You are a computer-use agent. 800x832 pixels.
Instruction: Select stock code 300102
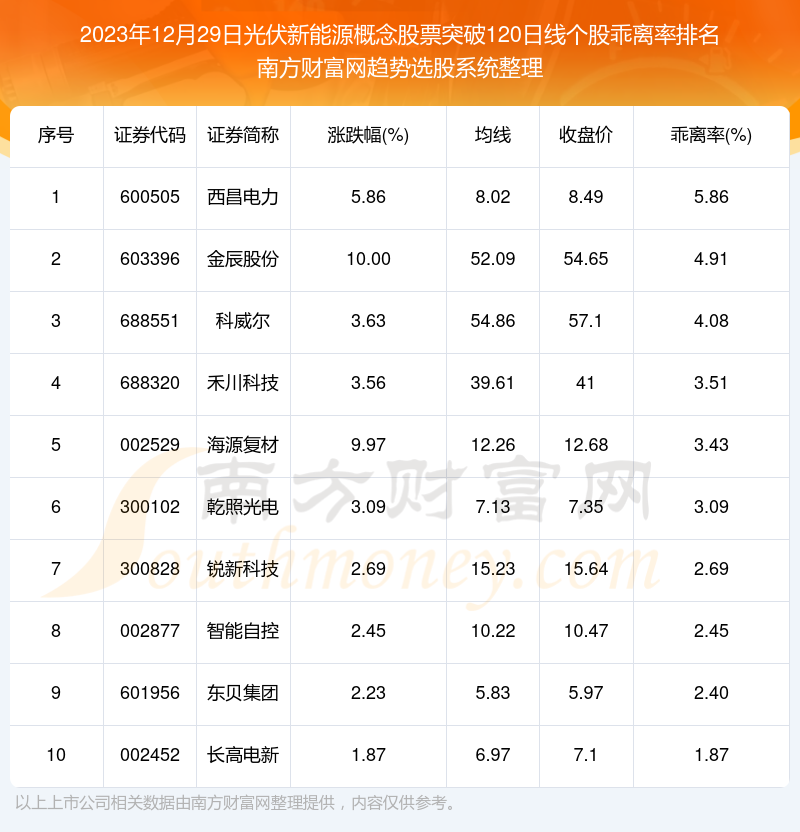coord(150,507)
